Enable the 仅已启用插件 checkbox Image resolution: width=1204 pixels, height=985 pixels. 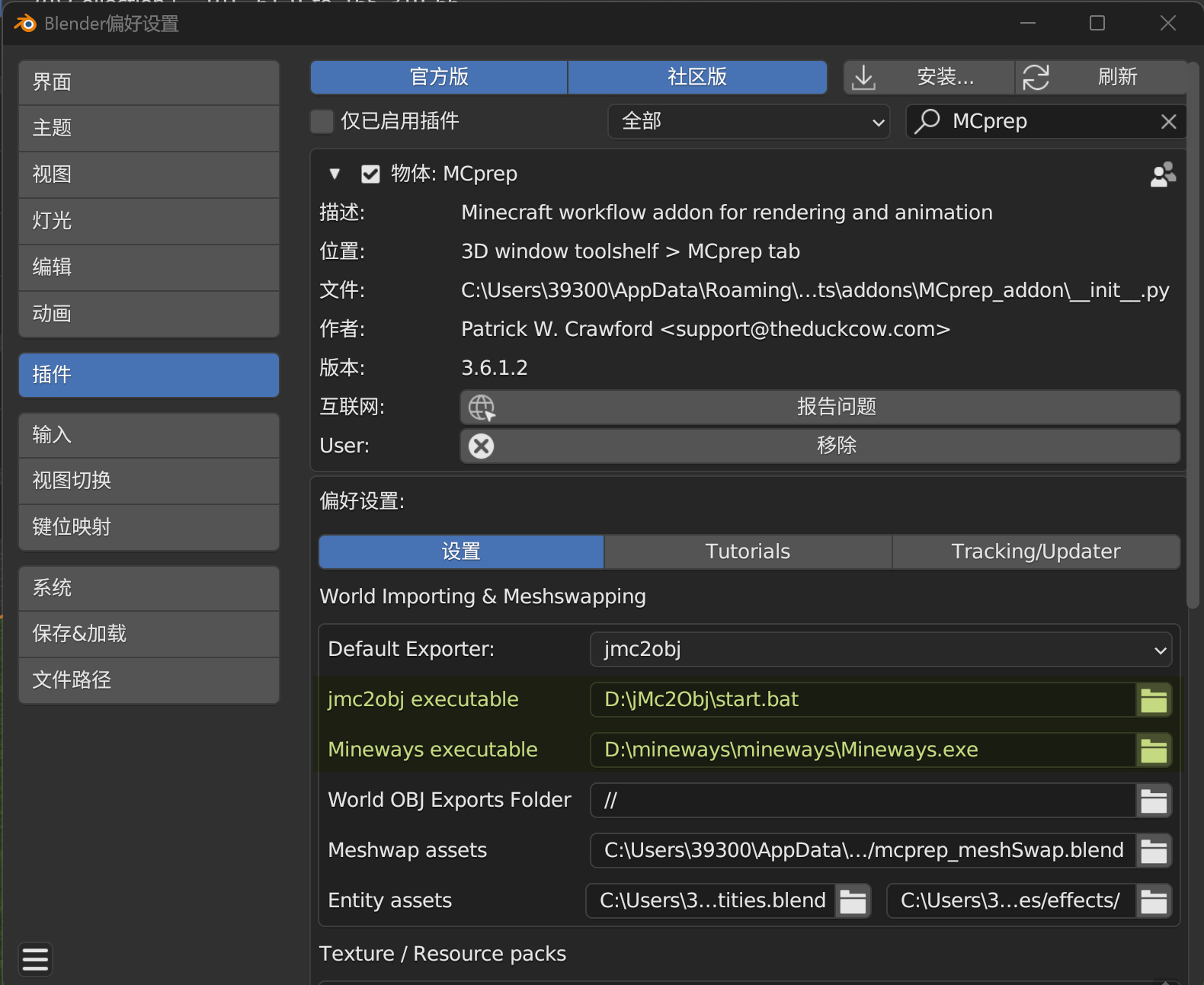(x=322, y=122)
